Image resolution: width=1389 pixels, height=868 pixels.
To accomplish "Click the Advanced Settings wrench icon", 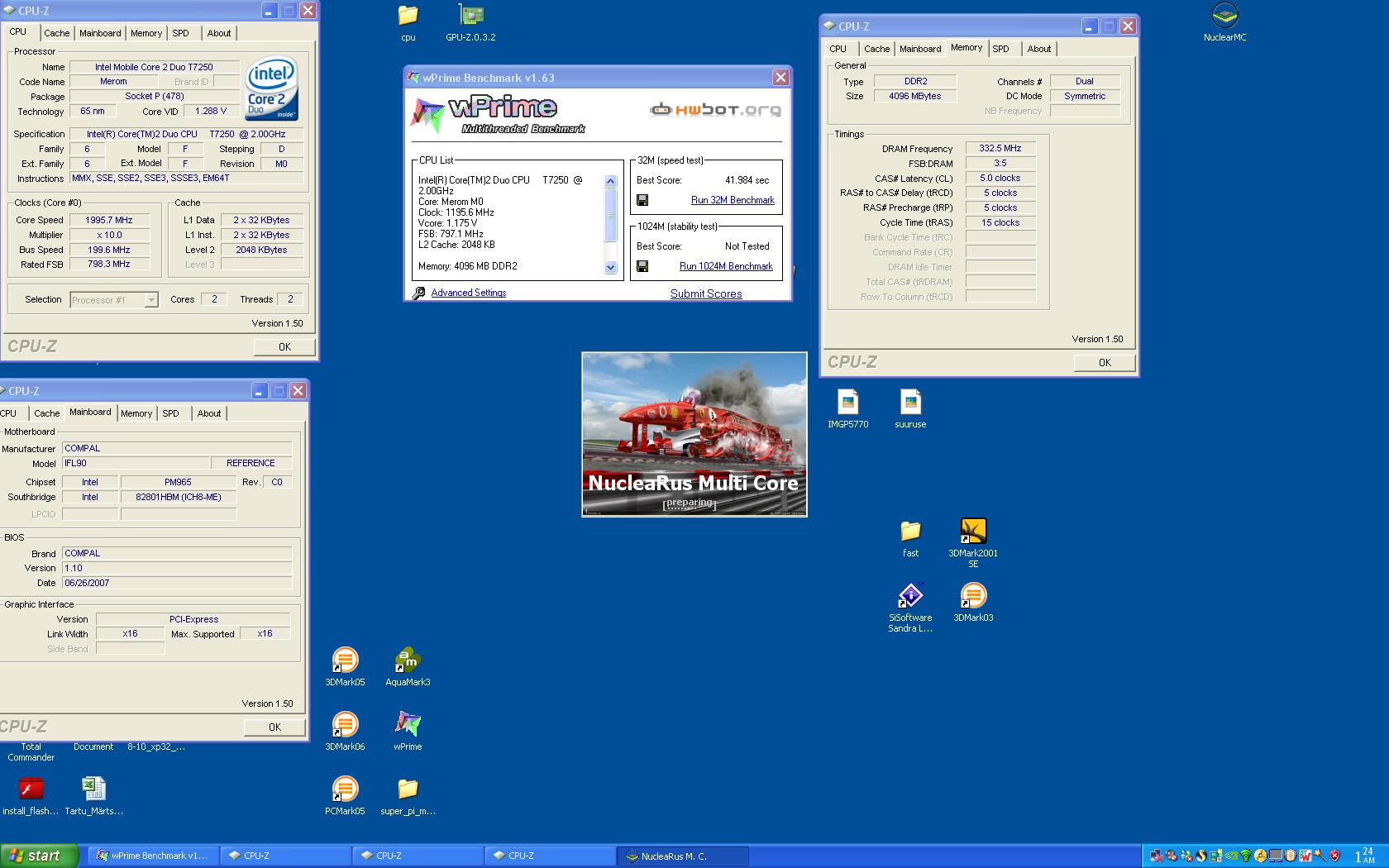I will pyautogui.click(x=419, y=293).
